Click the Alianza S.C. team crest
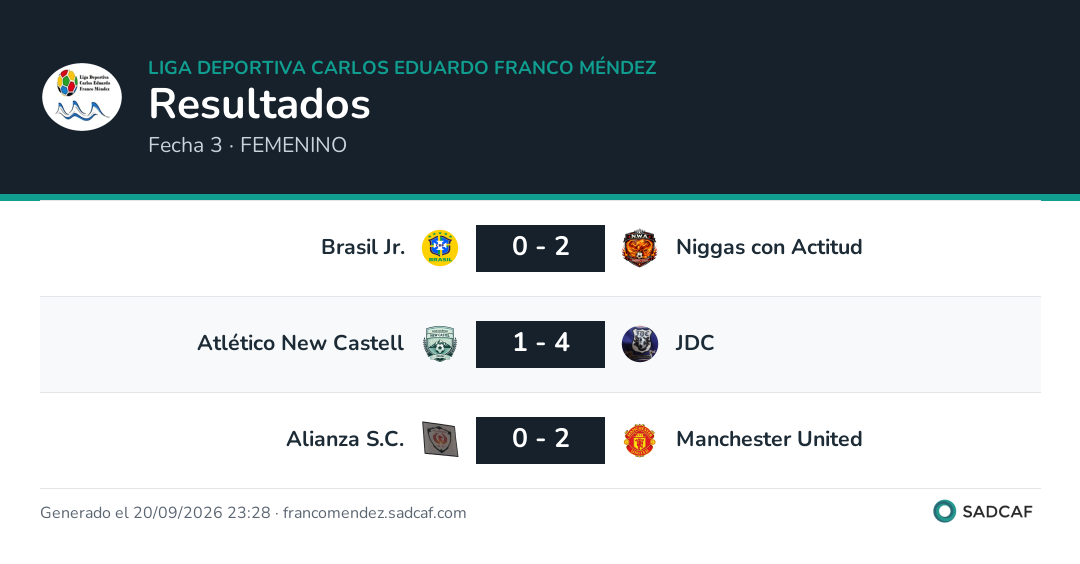The height and width of the screenshot is (564, 1080). click(x=440, y=439)
